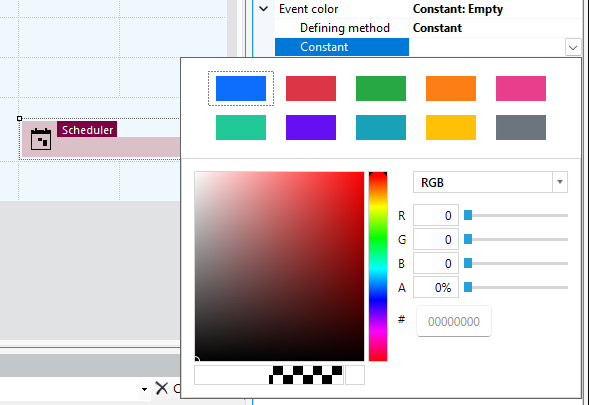Click the R channel slider handle
Viewport: 589px width, 405px height.
tap(468, 215)
